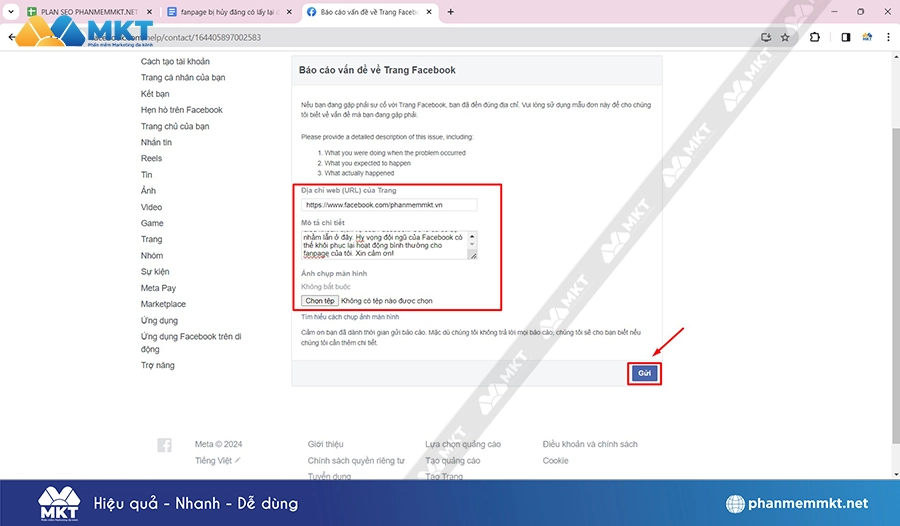Open the Nhóm help topic
Viewport: 900px width, 526px height.
tap(152, 256)
